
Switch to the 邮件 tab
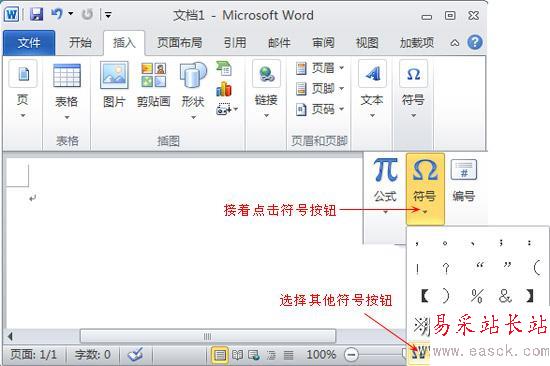click(279, 43)
